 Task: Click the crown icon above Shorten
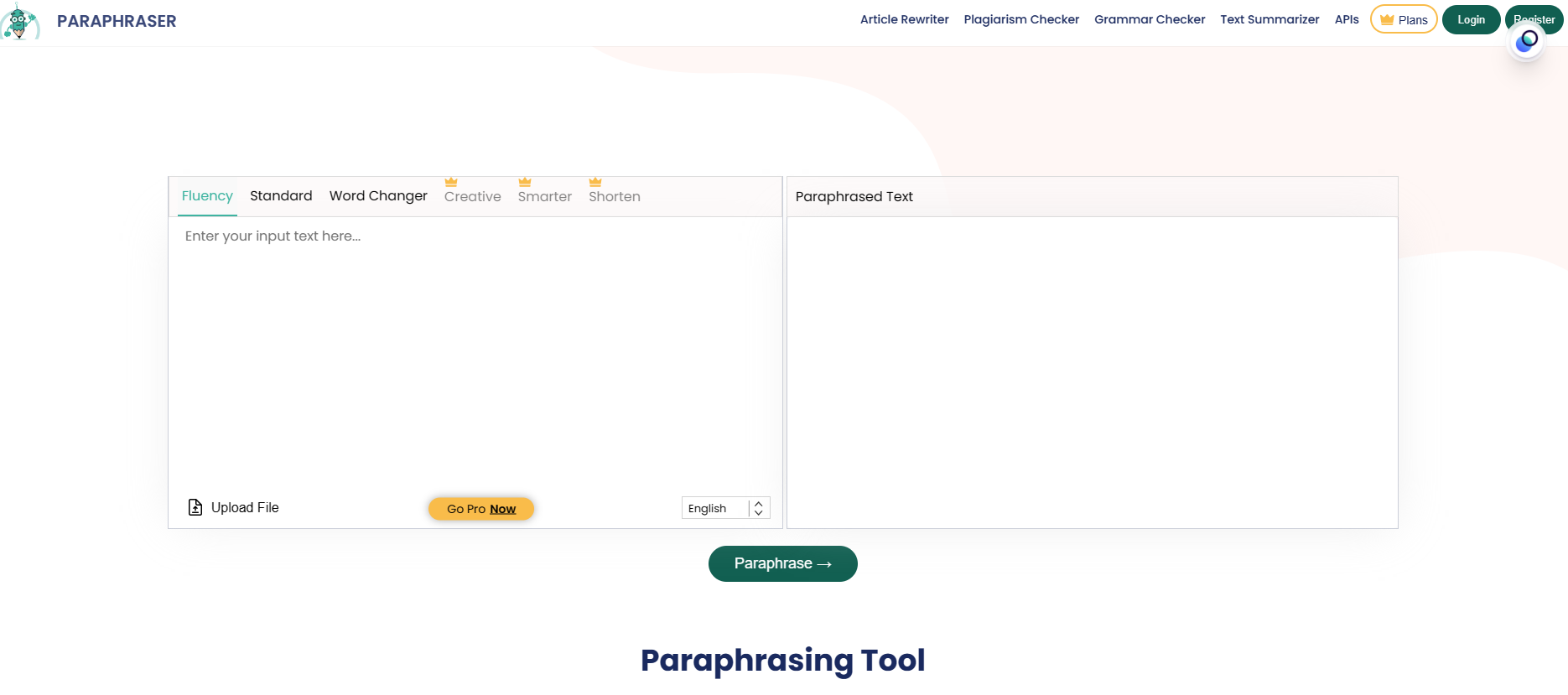point(595,182)
